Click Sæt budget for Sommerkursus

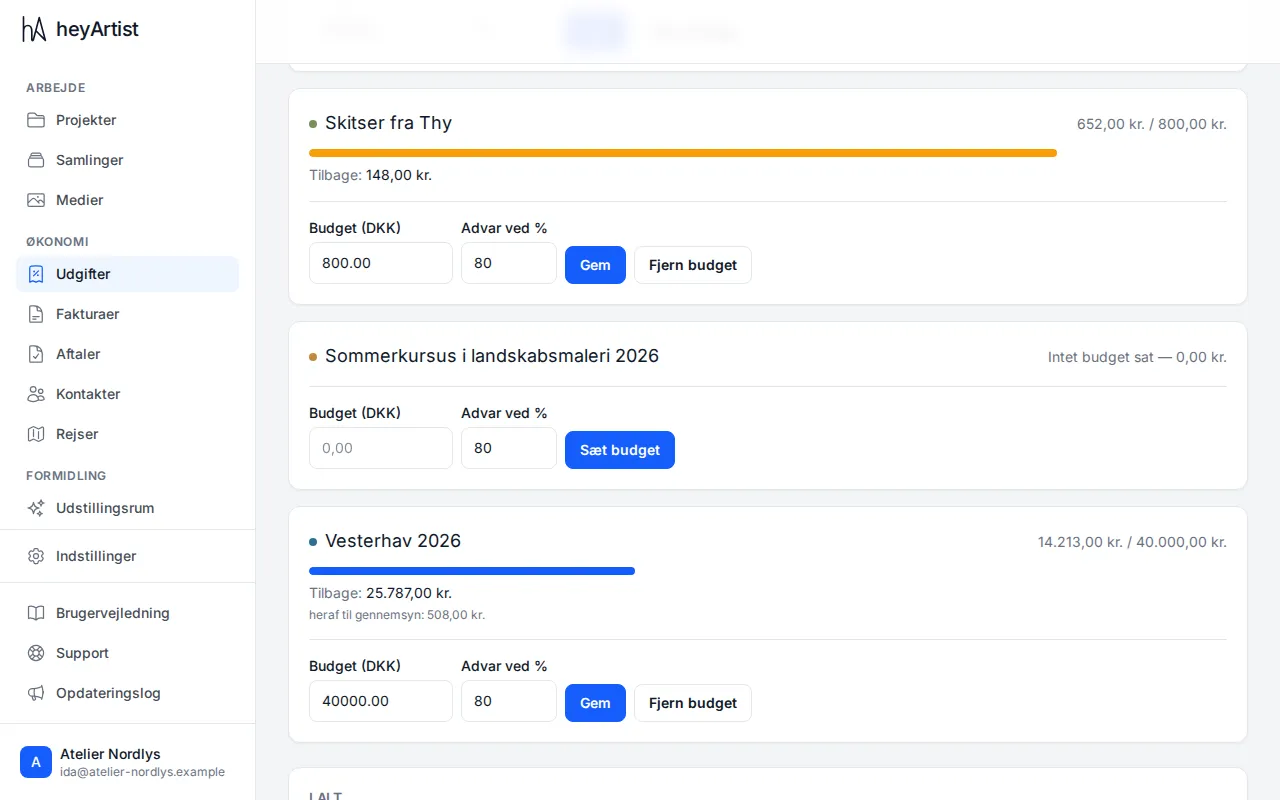620,450
